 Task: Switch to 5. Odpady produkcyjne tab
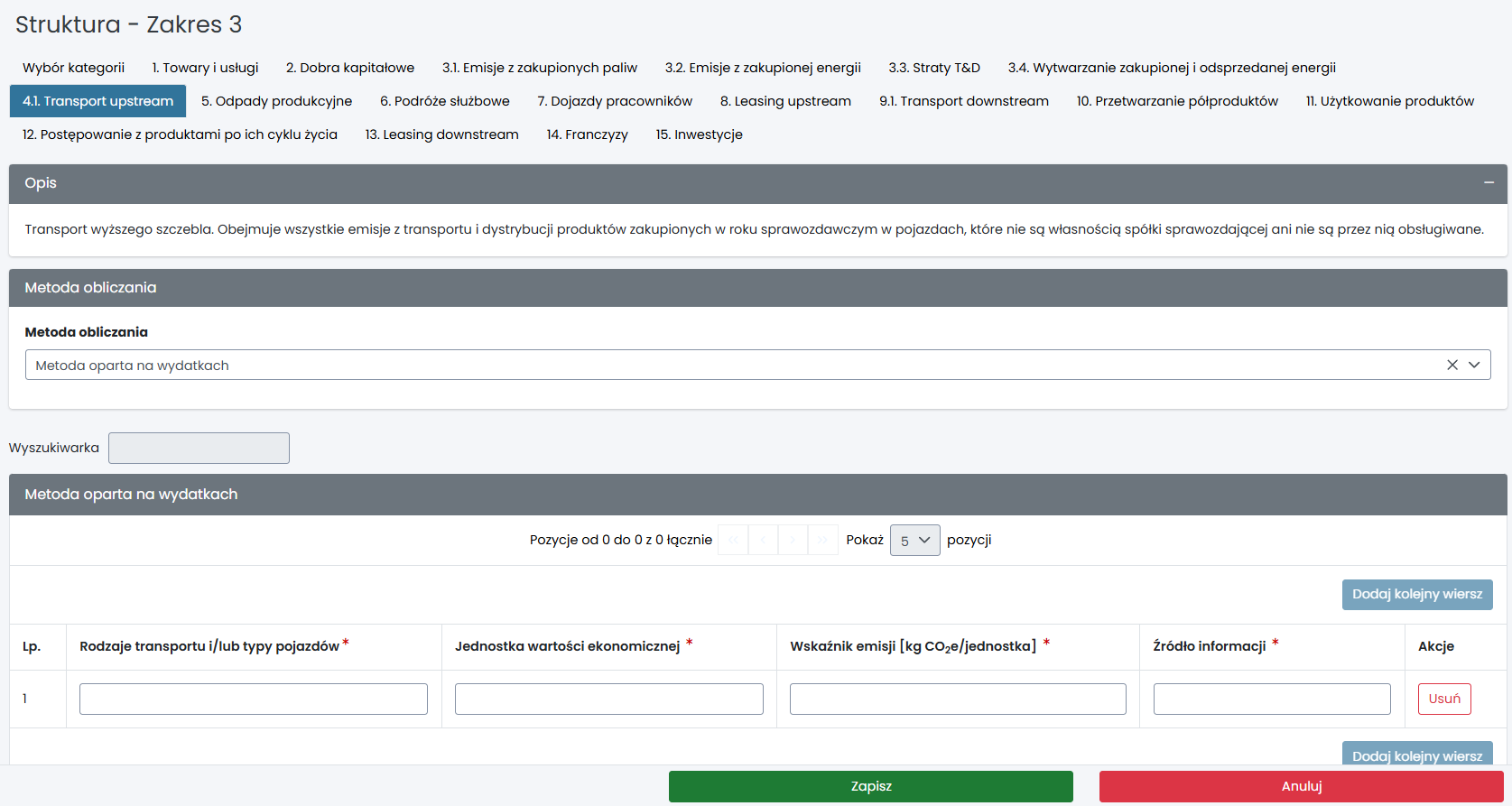(x=276, y=101)
